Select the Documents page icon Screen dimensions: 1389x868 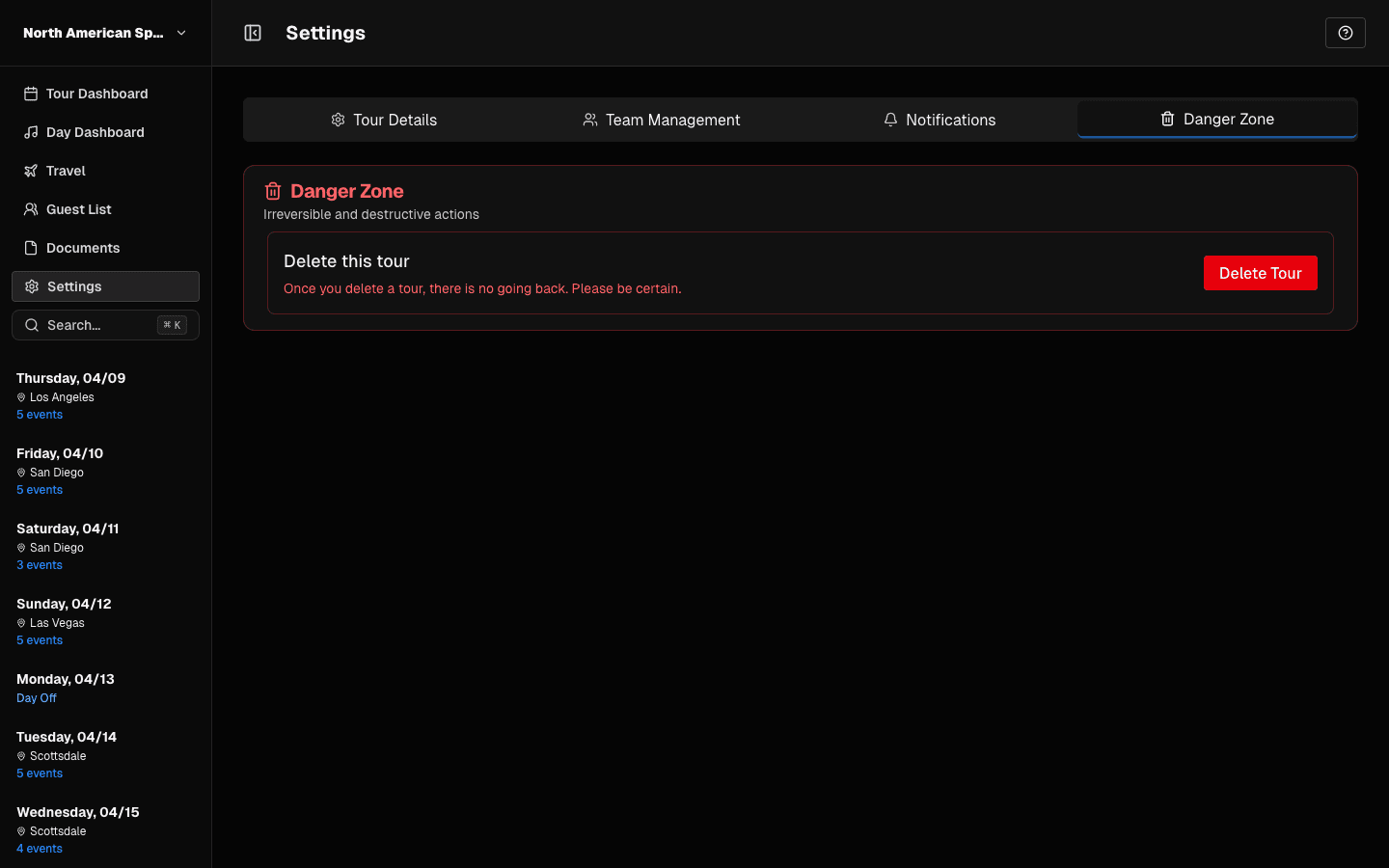point(31,247)
